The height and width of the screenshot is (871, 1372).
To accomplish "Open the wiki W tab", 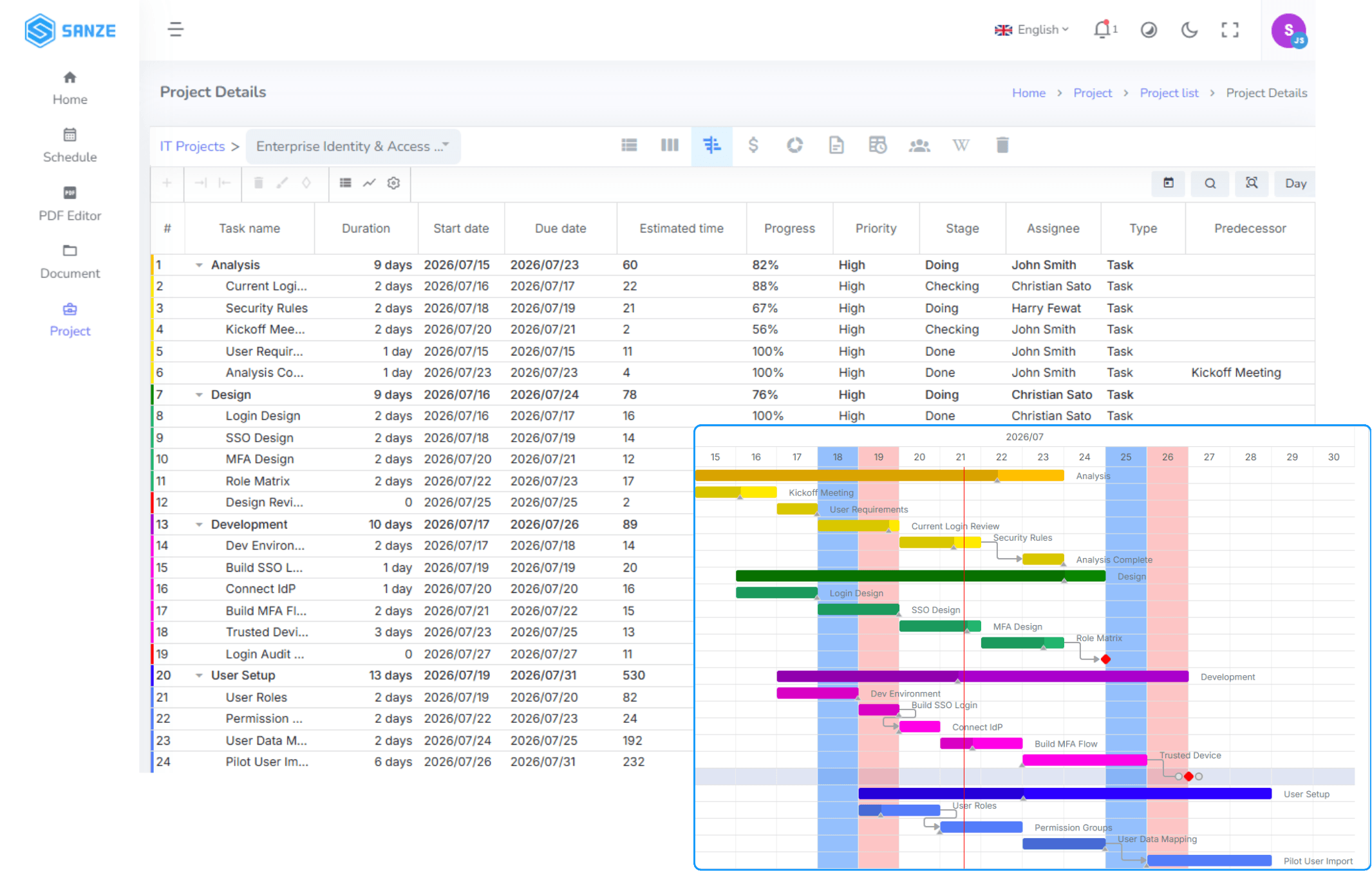I will (x=961, y=145).
